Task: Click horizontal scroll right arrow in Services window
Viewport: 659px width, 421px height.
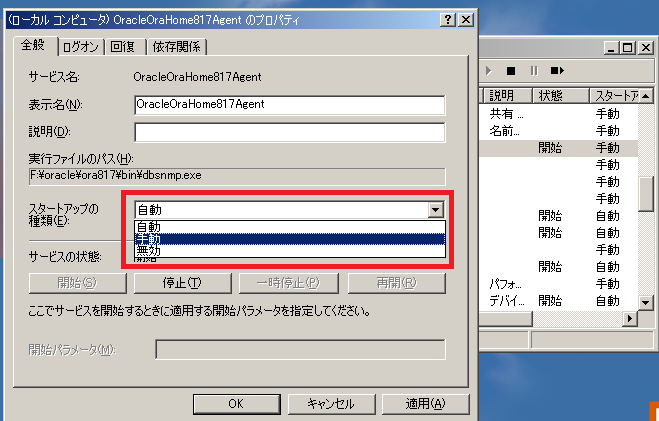Action: click(630, 318)
